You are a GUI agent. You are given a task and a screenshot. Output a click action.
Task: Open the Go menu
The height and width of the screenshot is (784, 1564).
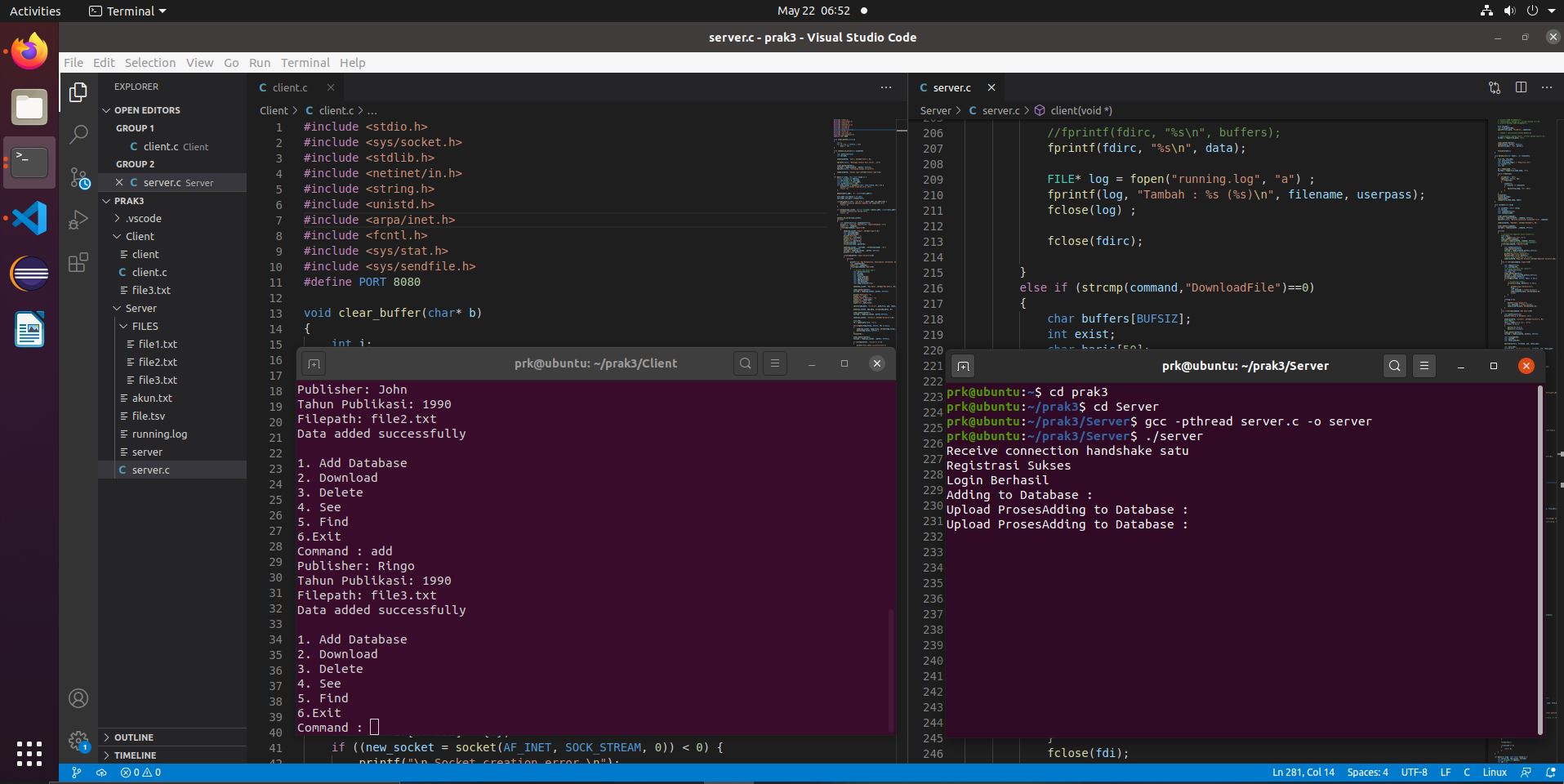(x=231, y=62)
